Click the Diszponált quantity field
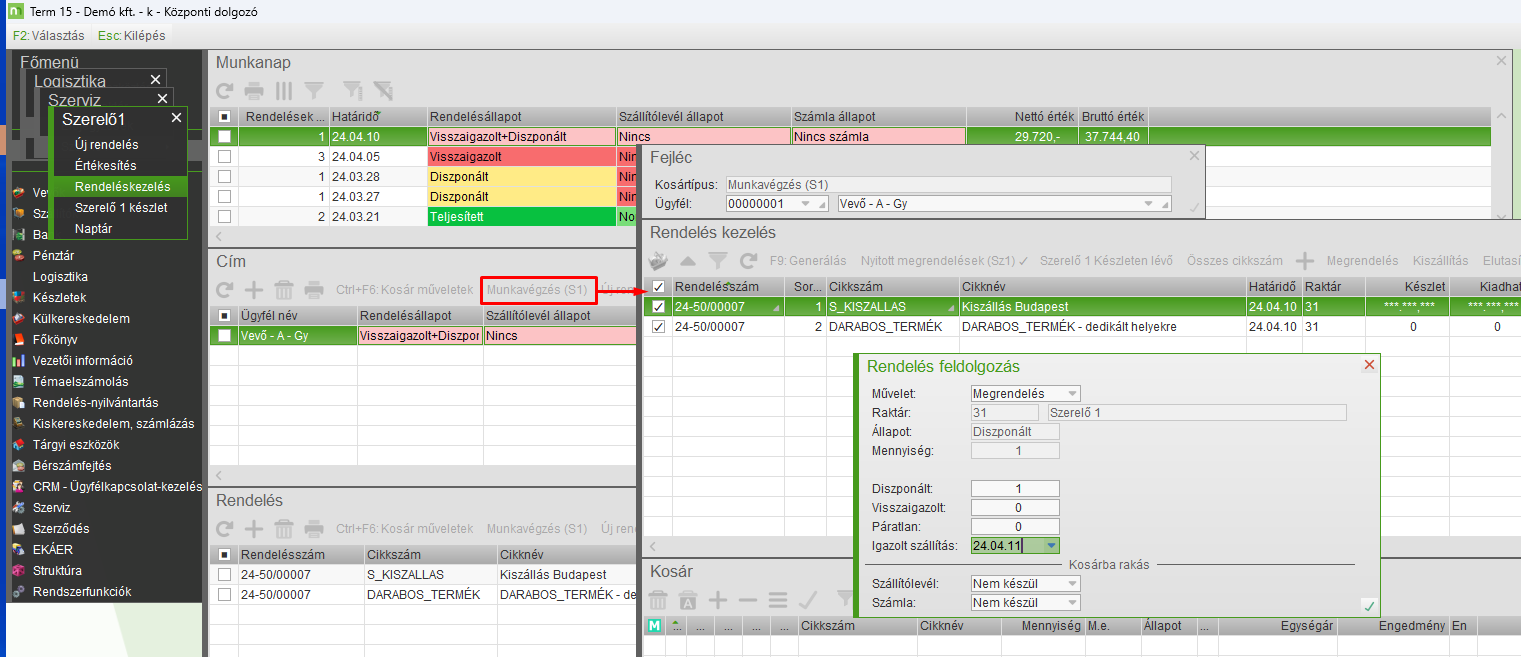Image resolution: width=1521 pixels, height=657 pixels. (1015, 489)
